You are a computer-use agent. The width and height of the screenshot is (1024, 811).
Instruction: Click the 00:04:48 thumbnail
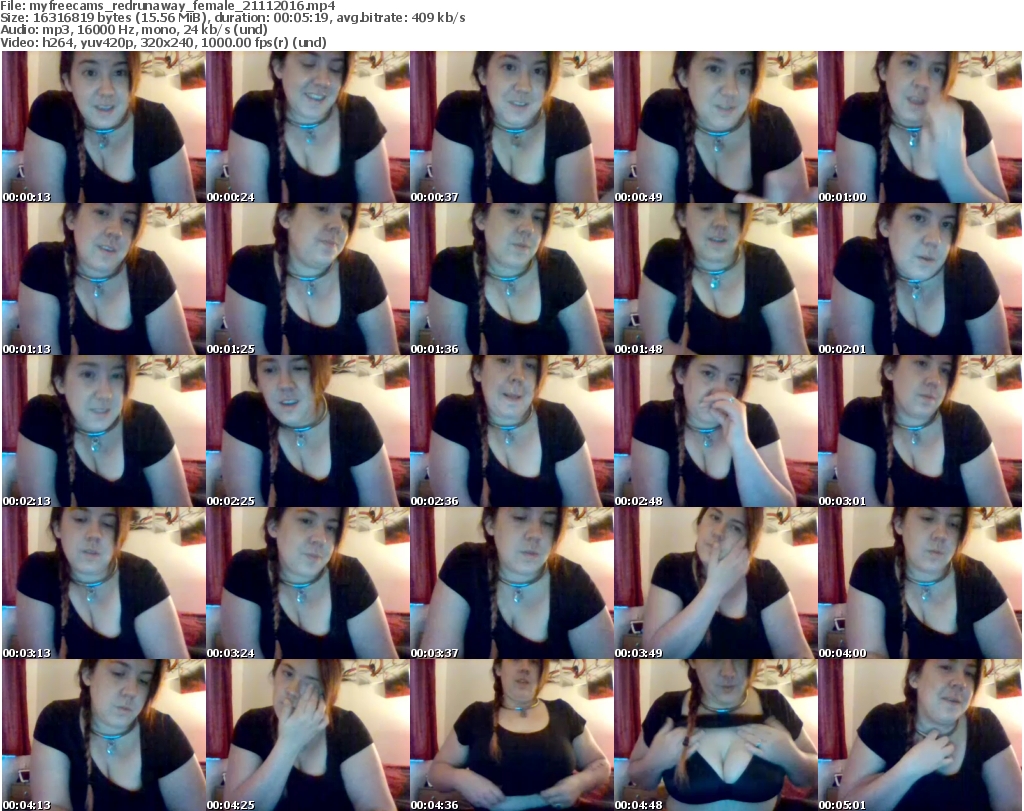click(x=715, y=735)
